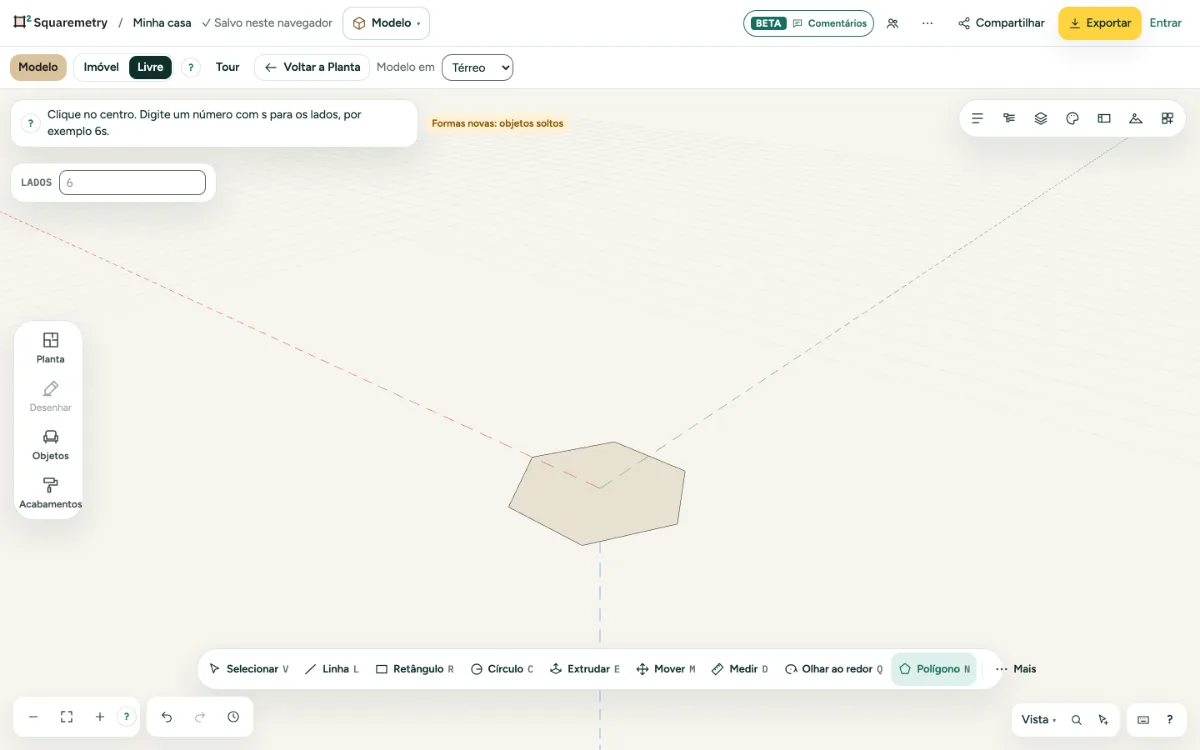Activate the Olhar ao redor tool
The height and width of the screenshot is (750, 1200).
tap(834, 669)
